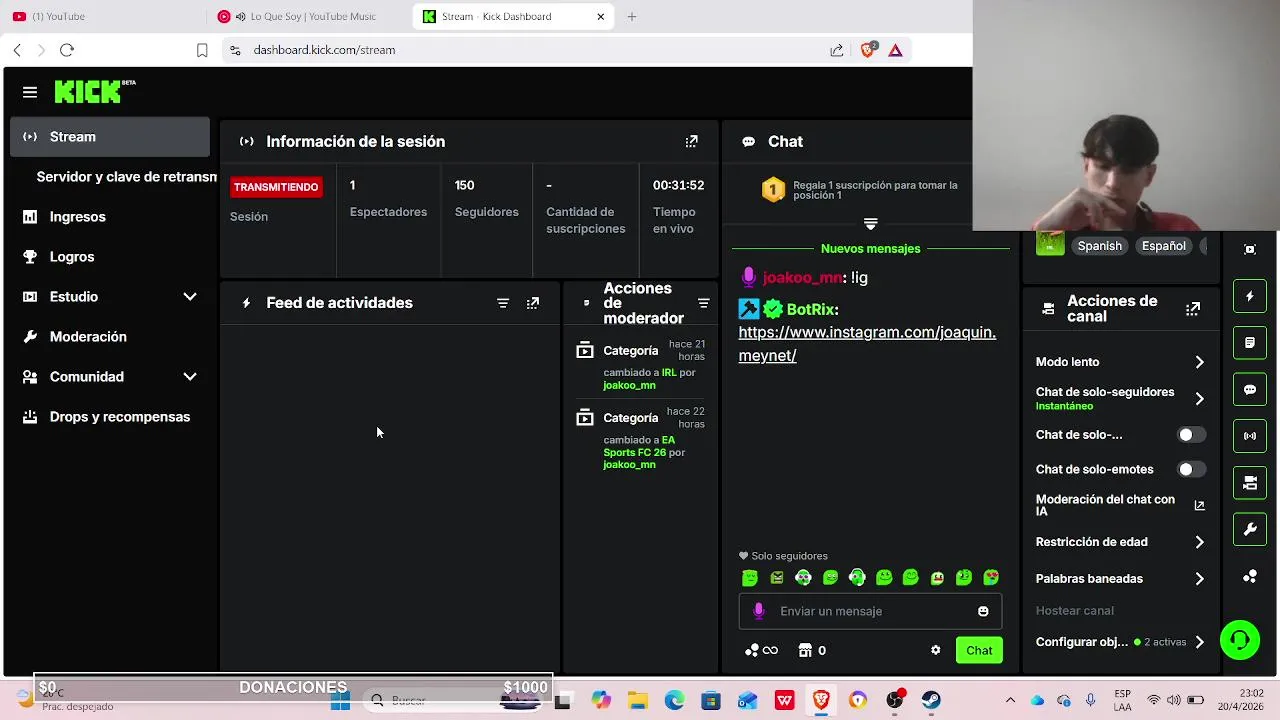Click the three-dots Kicks icon on right rail
The width and height of the screenshot is (1280, 720).
pos(1250,577)
